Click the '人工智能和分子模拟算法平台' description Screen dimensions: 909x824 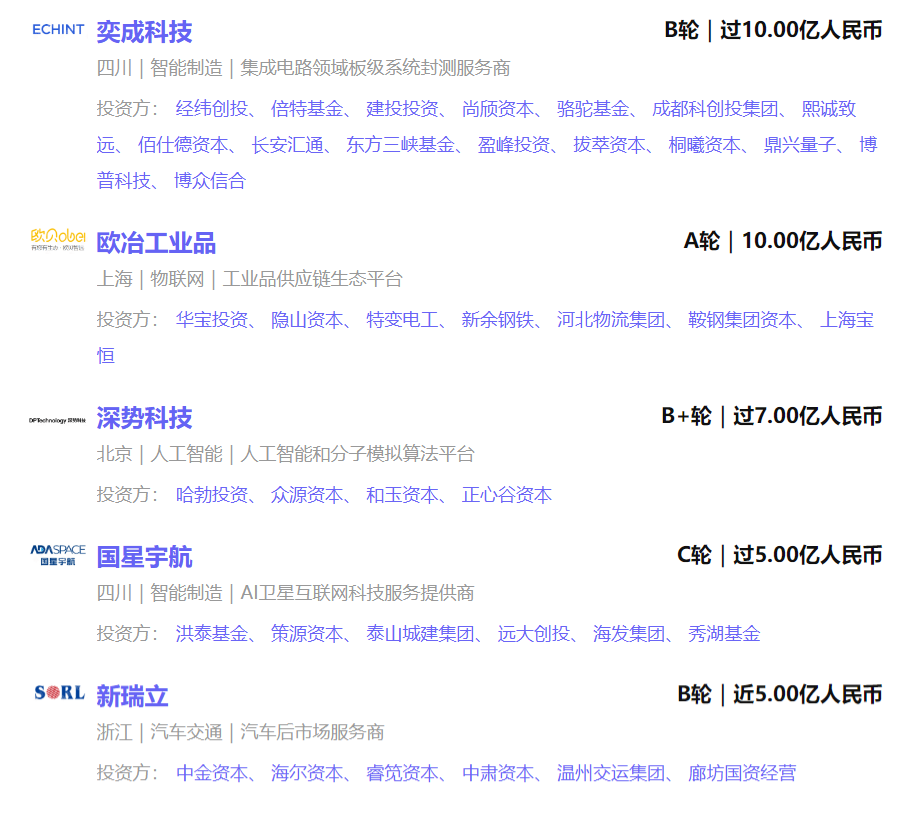pos(357,455)
